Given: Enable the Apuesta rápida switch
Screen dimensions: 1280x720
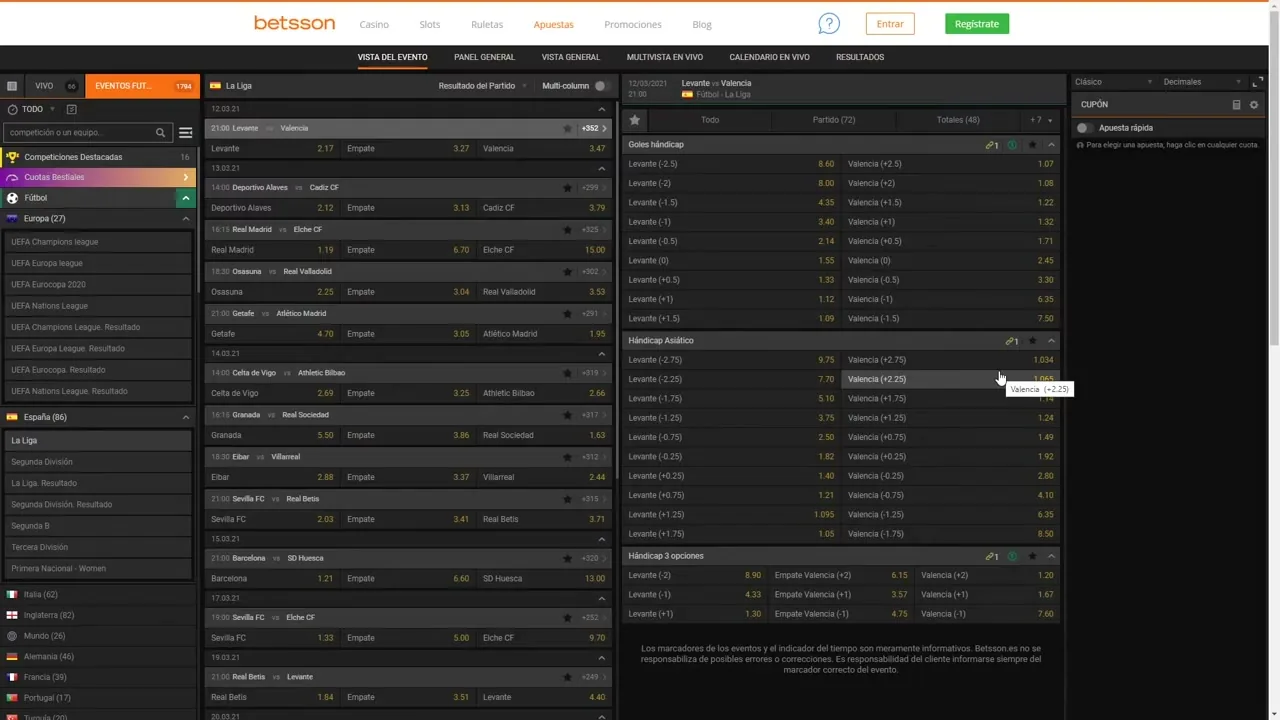Looking at the screenshot, I should click(x=1084, y=128).
